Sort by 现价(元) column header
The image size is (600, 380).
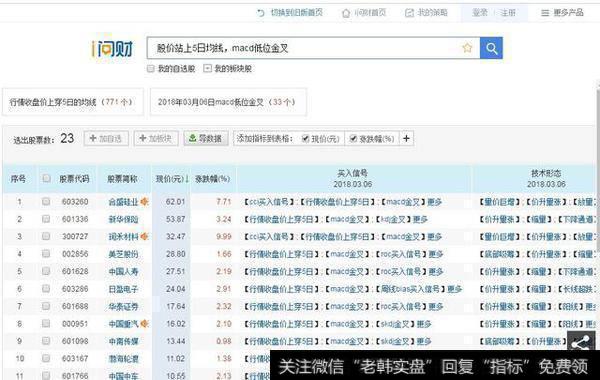pos(171,179)
